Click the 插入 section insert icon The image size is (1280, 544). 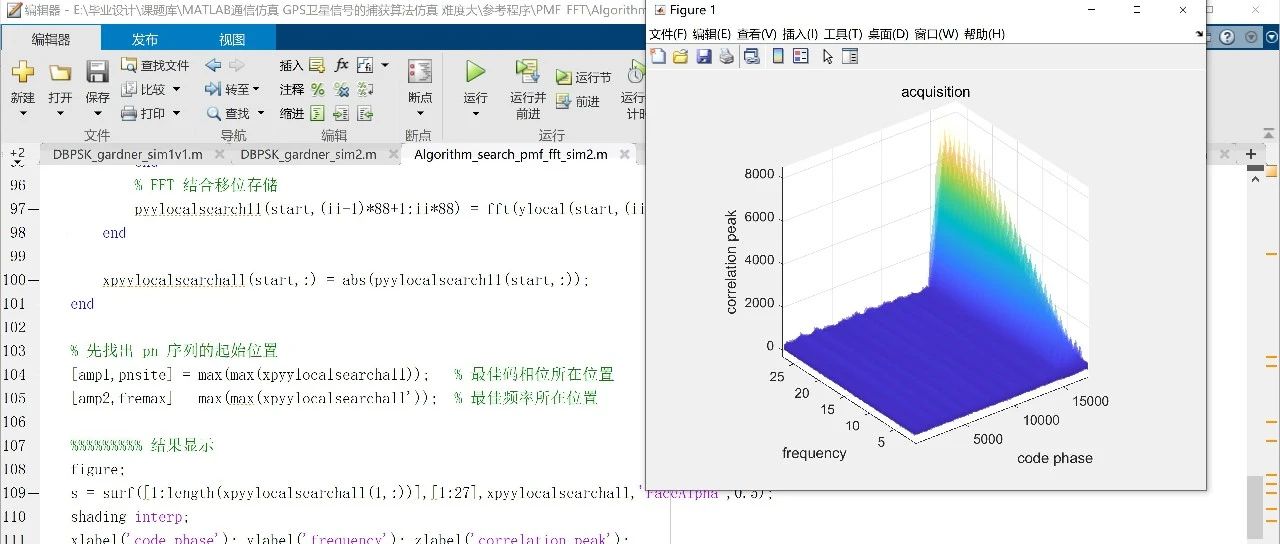[317, 65]
